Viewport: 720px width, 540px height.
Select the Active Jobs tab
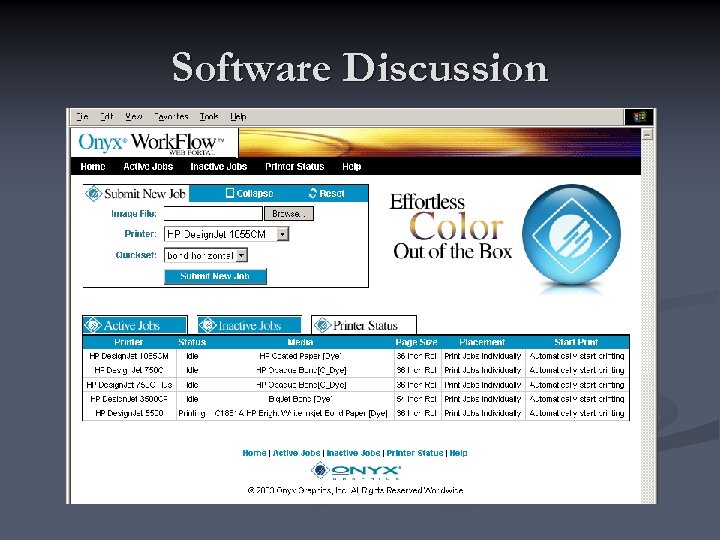point(135,325)
